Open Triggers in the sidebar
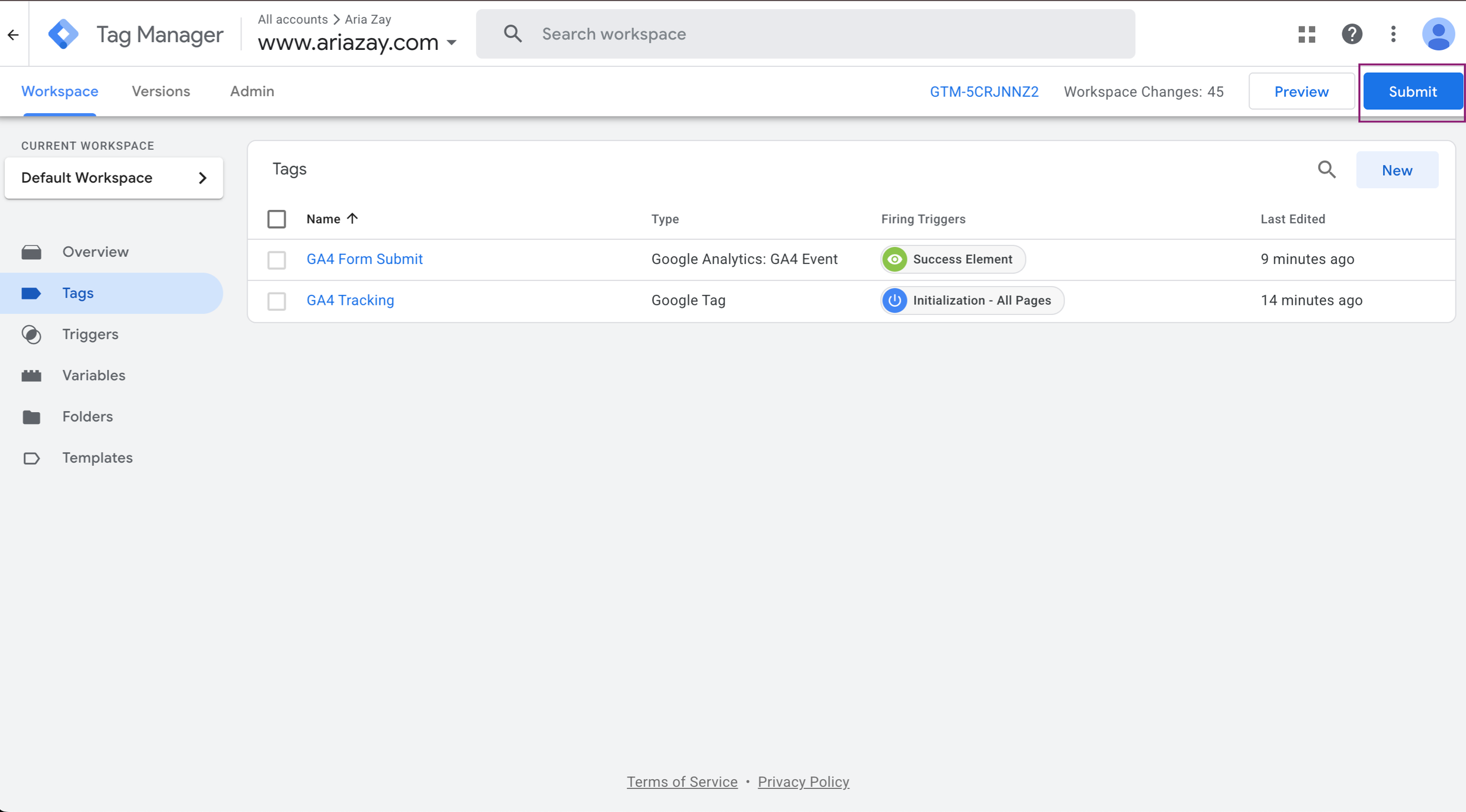Viewport: 1466px width, 812px height. pyautogui.click(x=90, y=334)
